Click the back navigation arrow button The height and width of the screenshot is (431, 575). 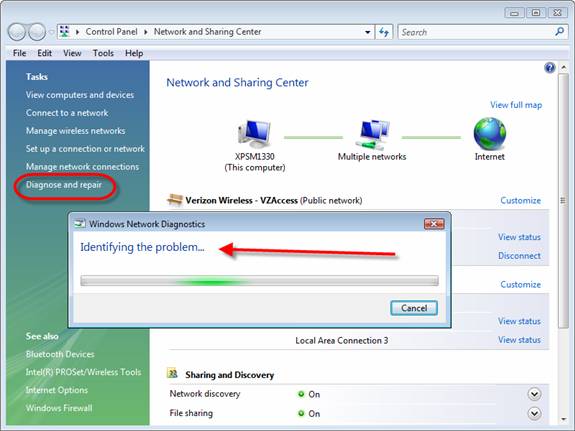17,32
